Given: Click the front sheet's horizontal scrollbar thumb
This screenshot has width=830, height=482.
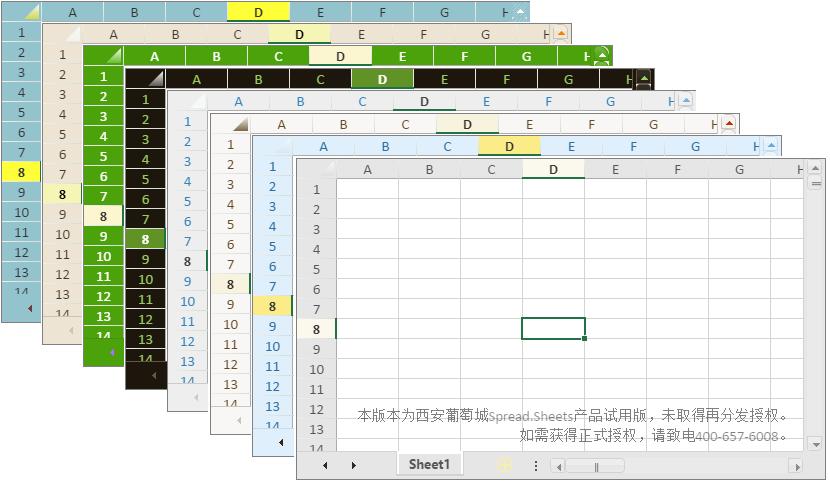Looking at the screenshot, I should [596, 466].
